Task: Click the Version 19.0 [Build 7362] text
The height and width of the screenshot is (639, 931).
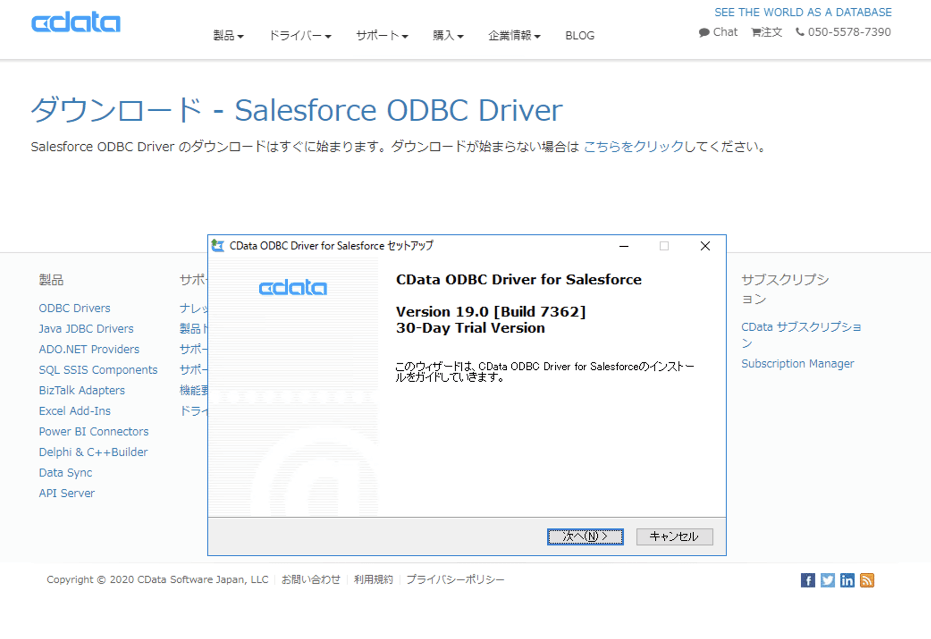Action: coord(491,312)
